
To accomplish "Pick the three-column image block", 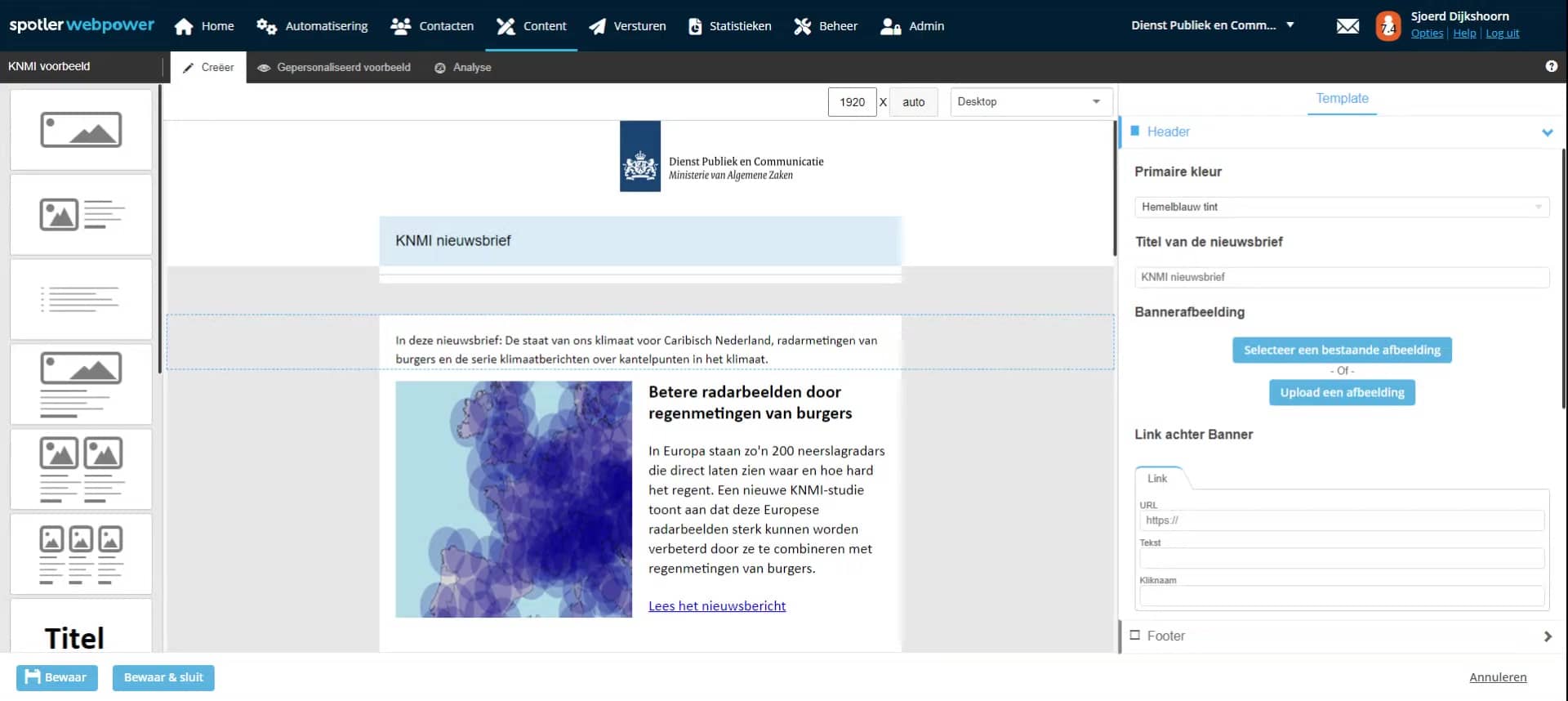I will tap(81, 554).
